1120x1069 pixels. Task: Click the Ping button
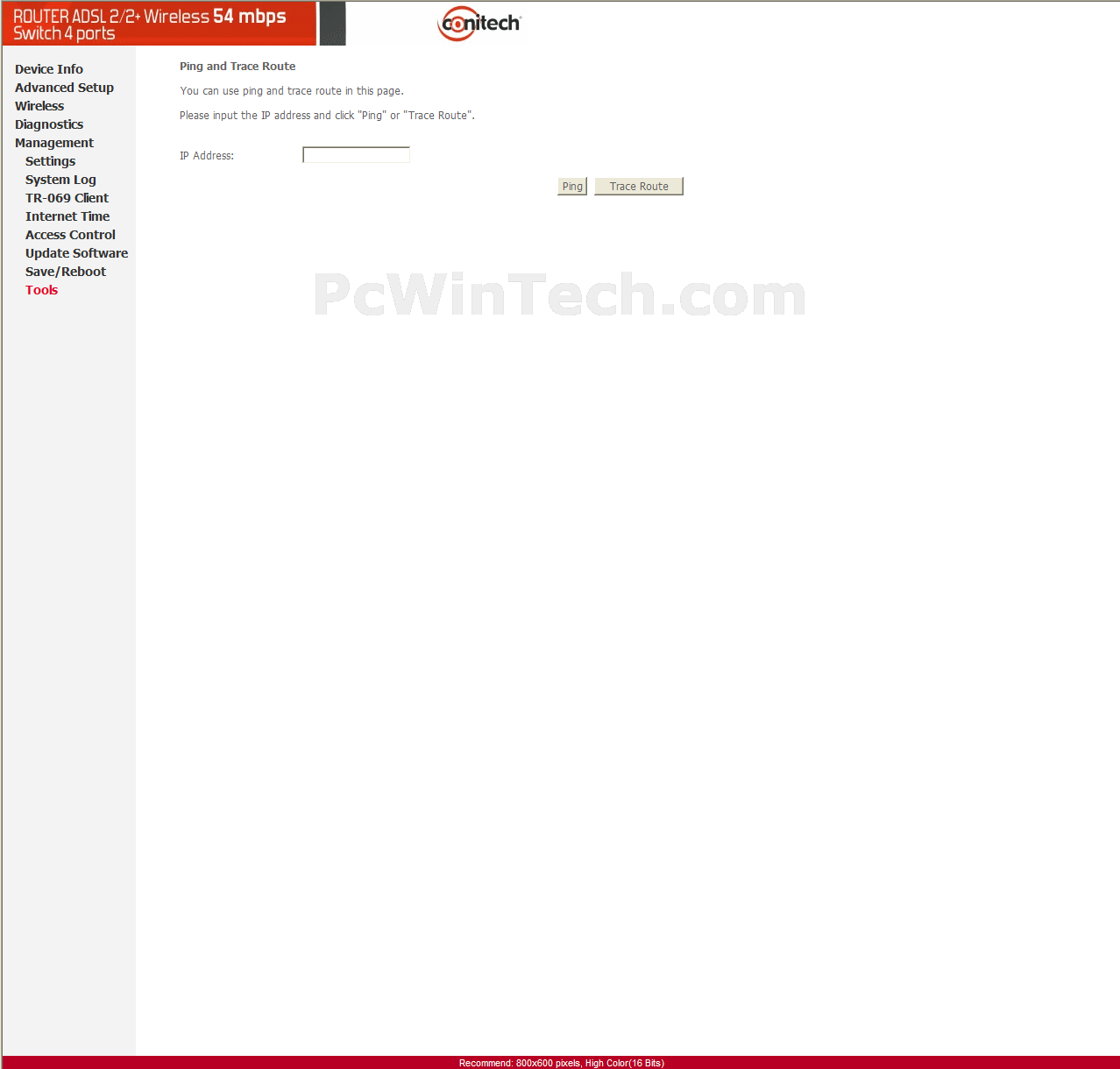[x=572, y=187]
